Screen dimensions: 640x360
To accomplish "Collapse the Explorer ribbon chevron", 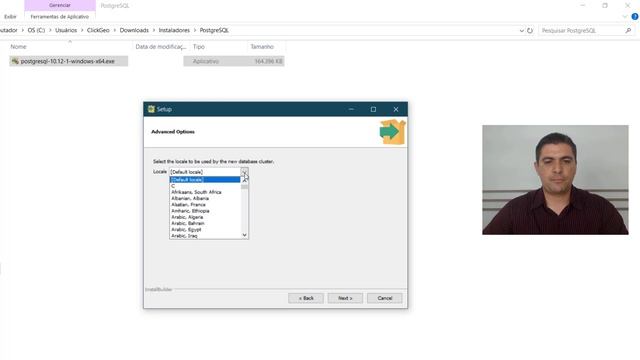I will [625, 17].
